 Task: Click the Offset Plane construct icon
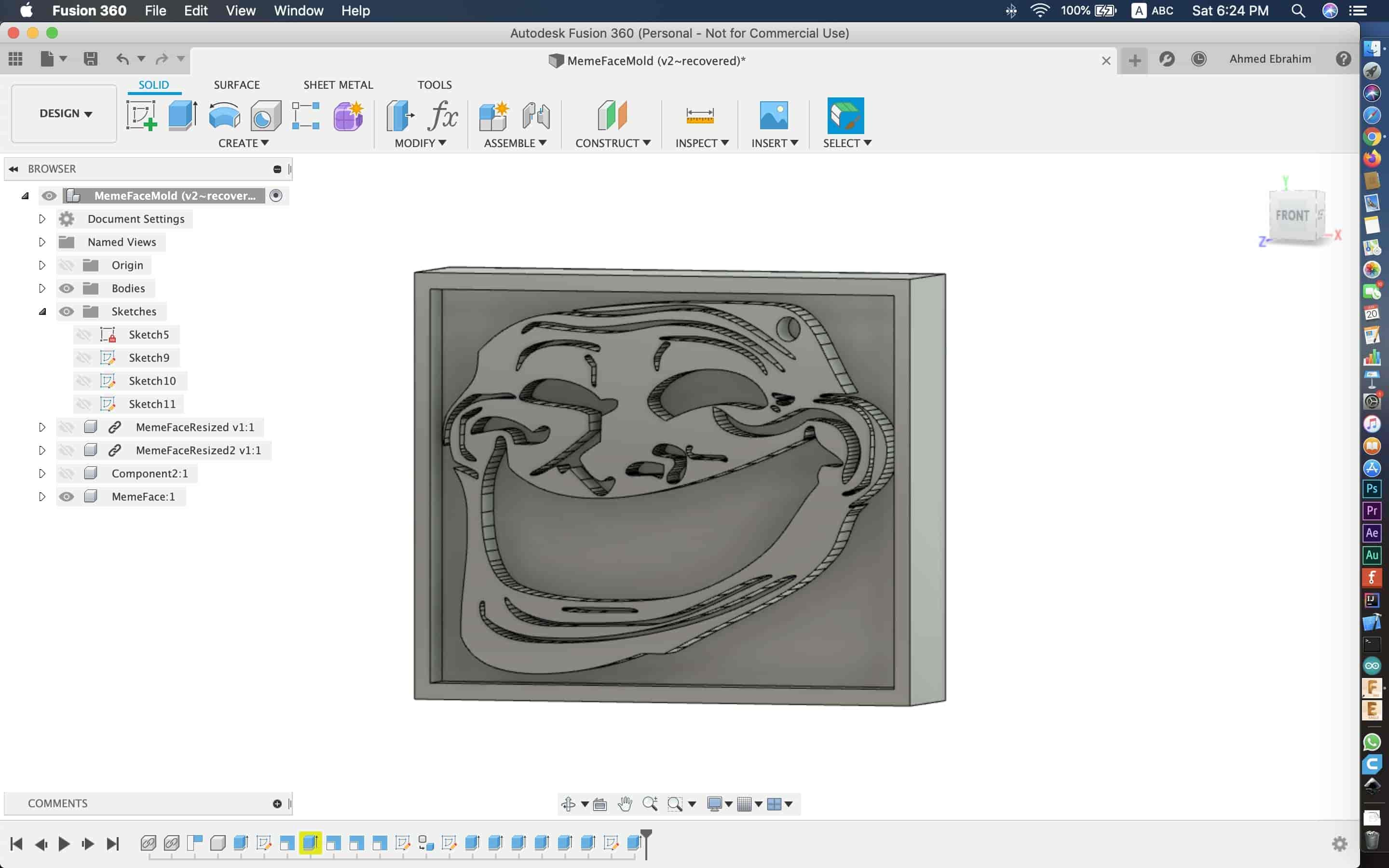613,115
